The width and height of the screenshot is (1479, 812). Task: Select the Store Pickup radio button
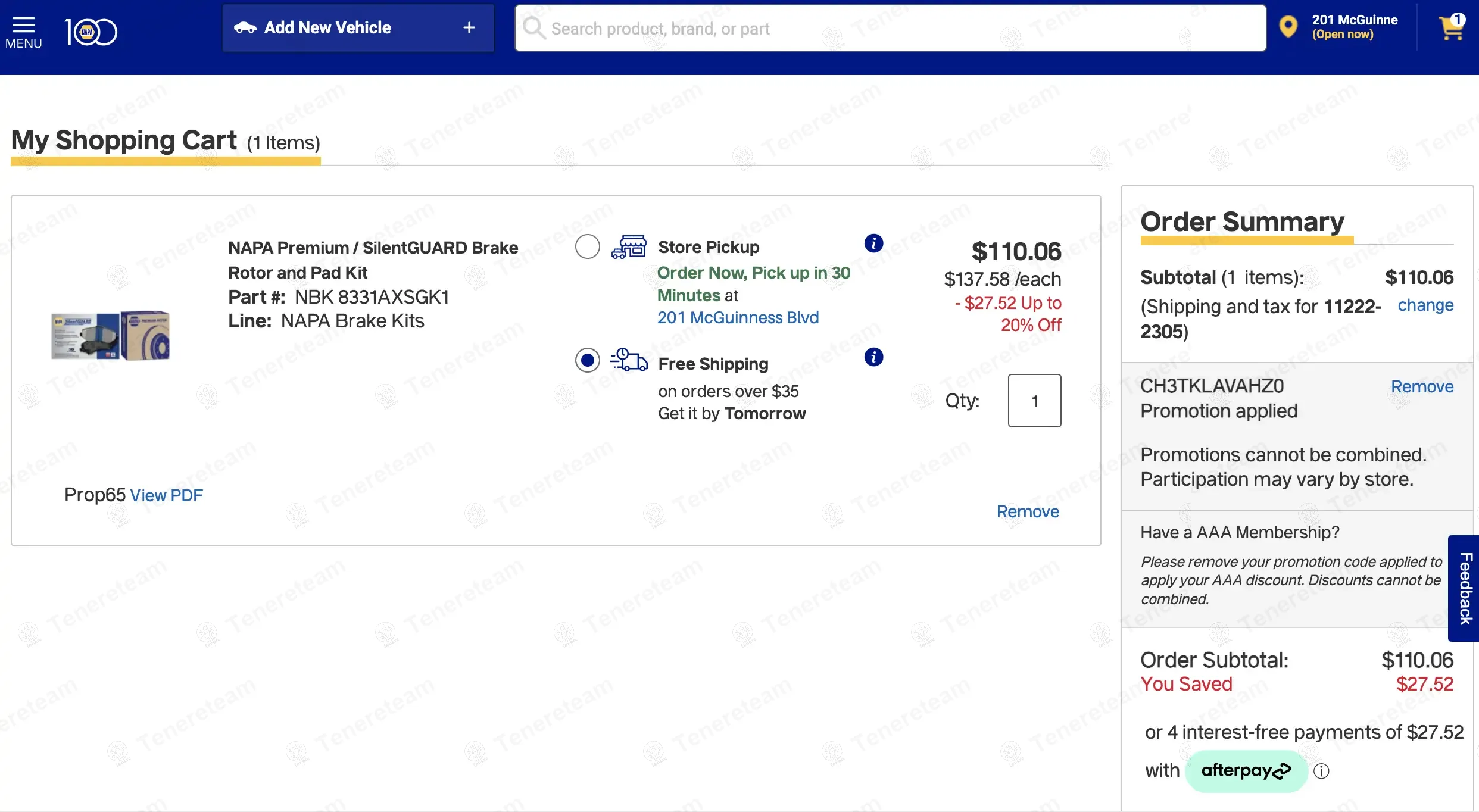(x=588, y=246)
